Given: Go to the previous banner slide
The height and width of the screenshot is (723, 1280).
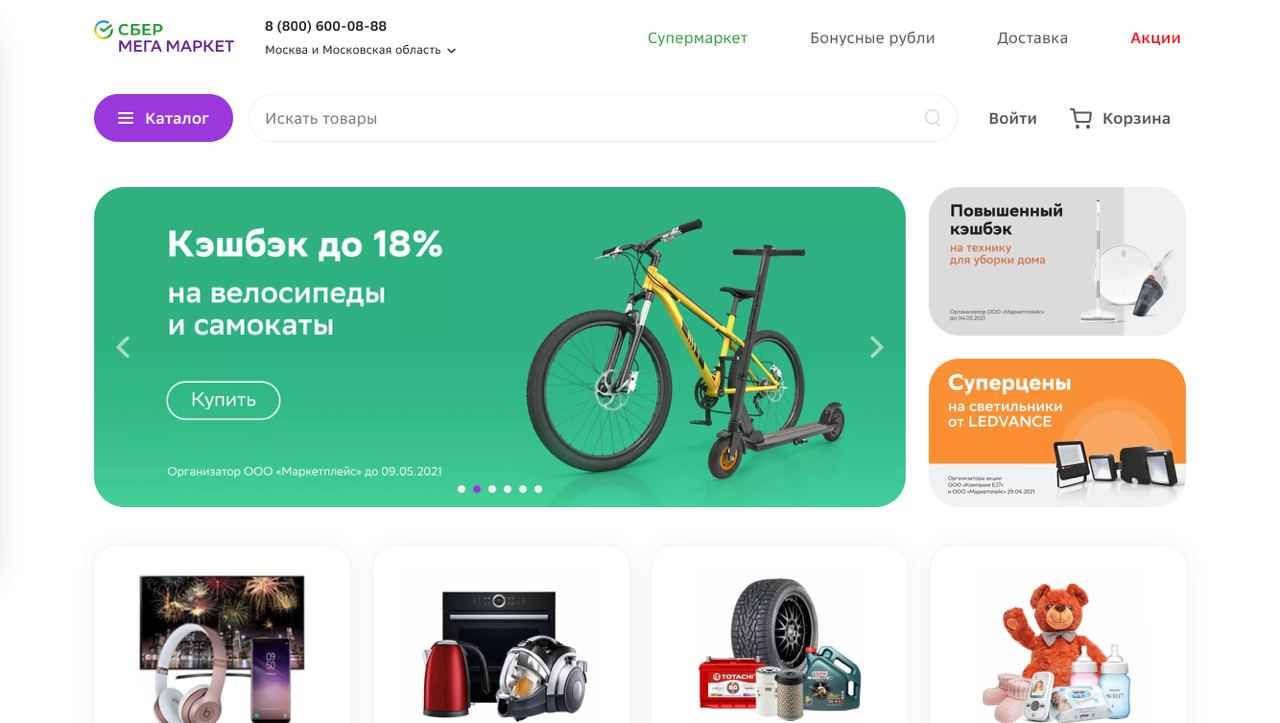Looking at the screenshot, I should (123, 347).
